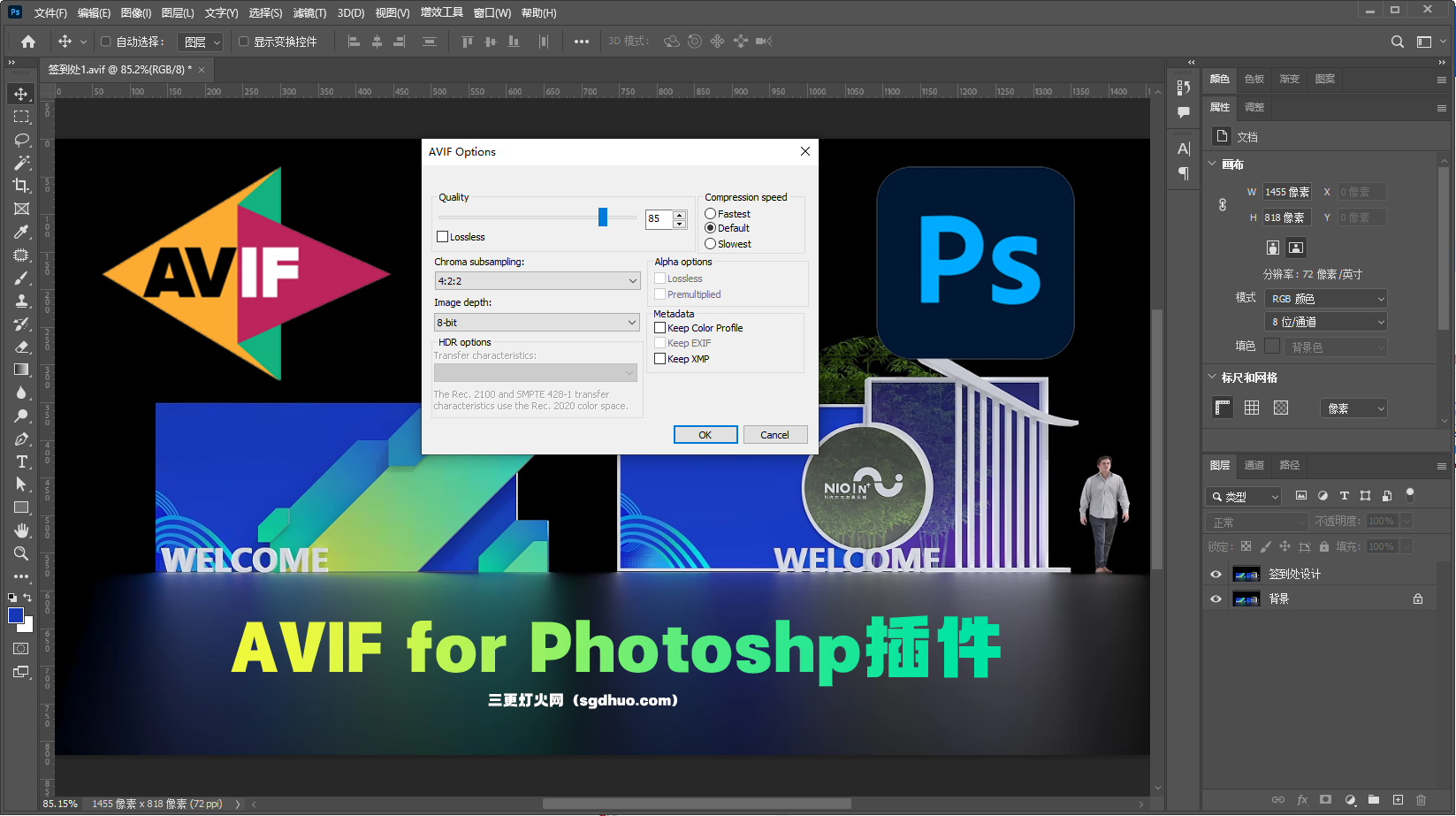Select the Magic Wand tool

tap(21, 163)
